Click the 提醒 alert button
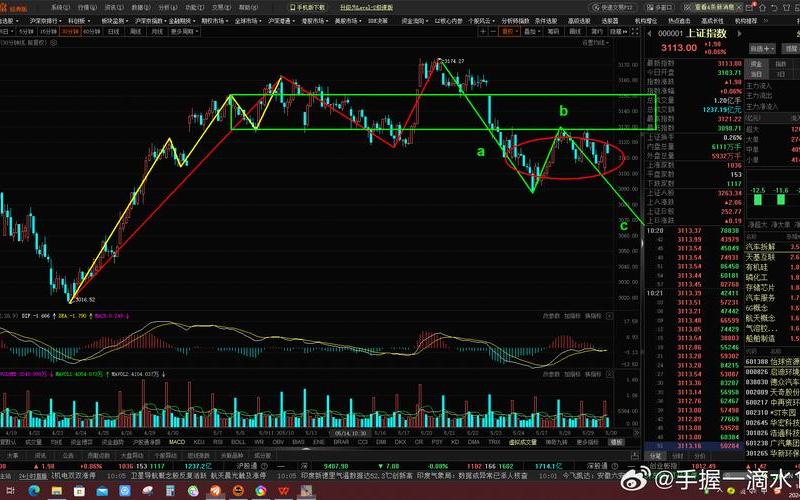Screen dimensions: 800x500 click(790, 48)
